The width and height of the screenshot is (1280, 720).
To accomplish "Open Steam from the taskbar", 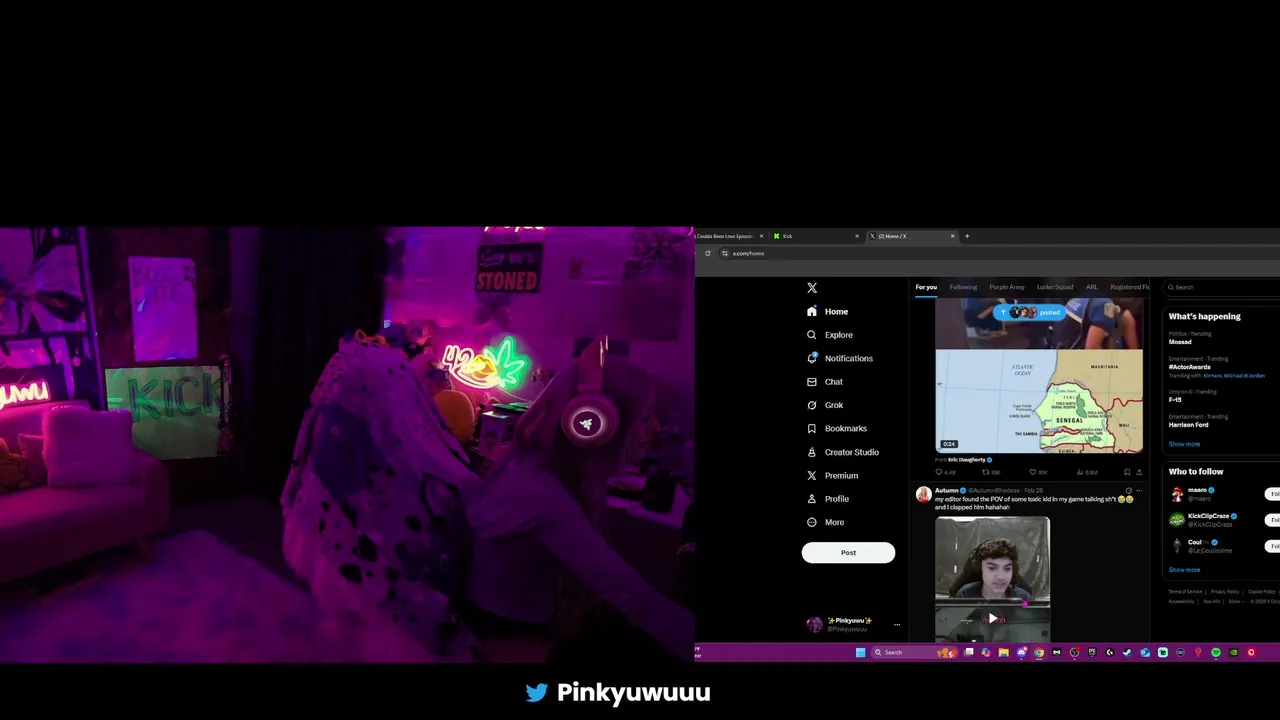I will pyautogui.click(x=1127, y=653).
